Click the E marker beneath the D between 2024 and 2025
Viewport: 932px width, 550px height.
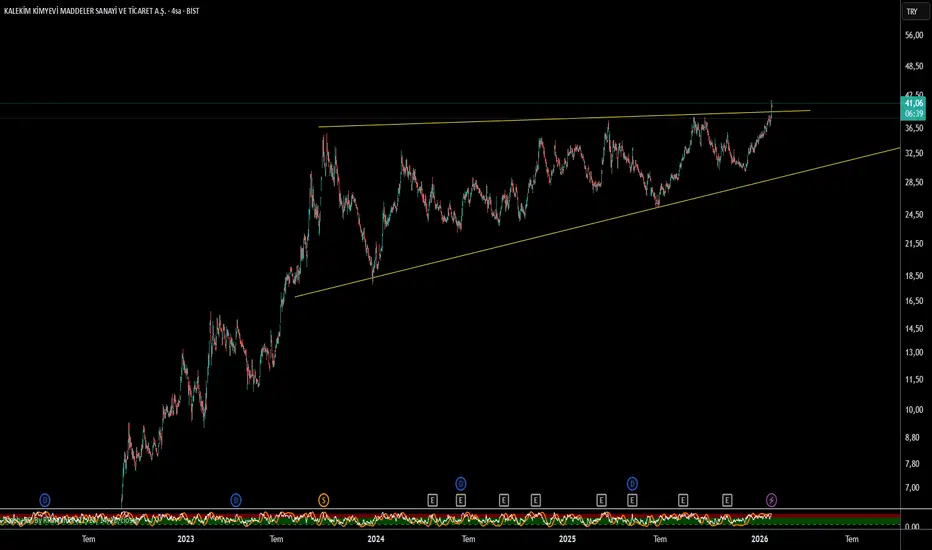pyautogui.click(x=461, y=500)
